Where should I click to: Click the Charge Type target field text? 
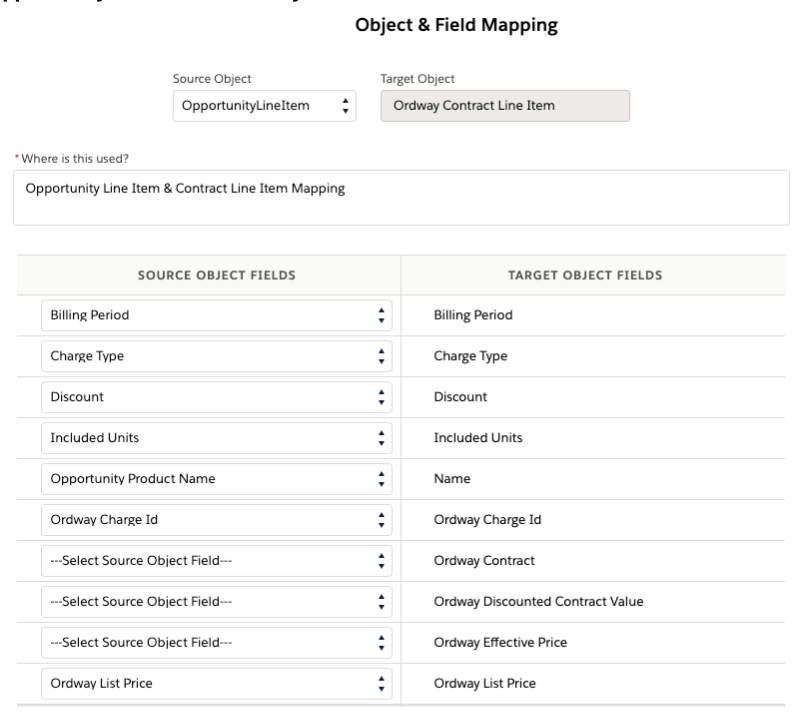[471, 356]
